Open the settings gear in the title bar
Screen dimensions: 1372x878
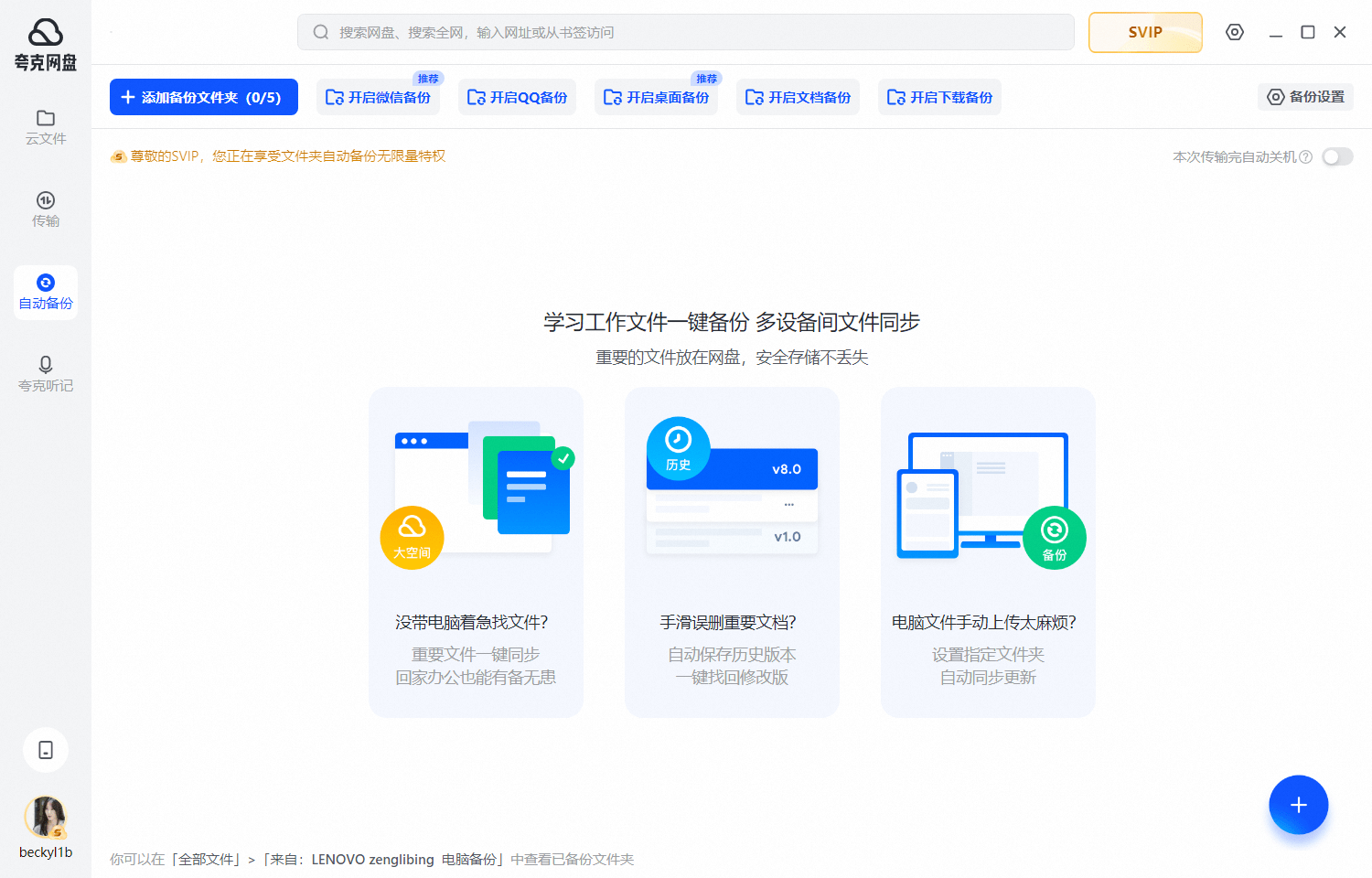tap(1234, 31)
